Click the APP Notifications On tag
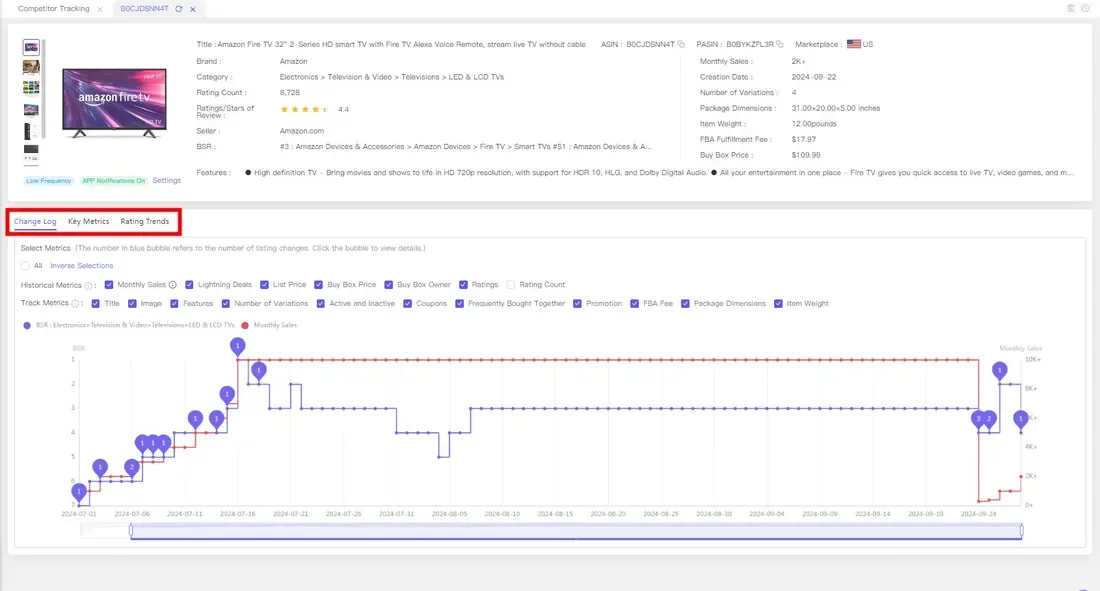The image size is (1100, 591). click(114, 181)
